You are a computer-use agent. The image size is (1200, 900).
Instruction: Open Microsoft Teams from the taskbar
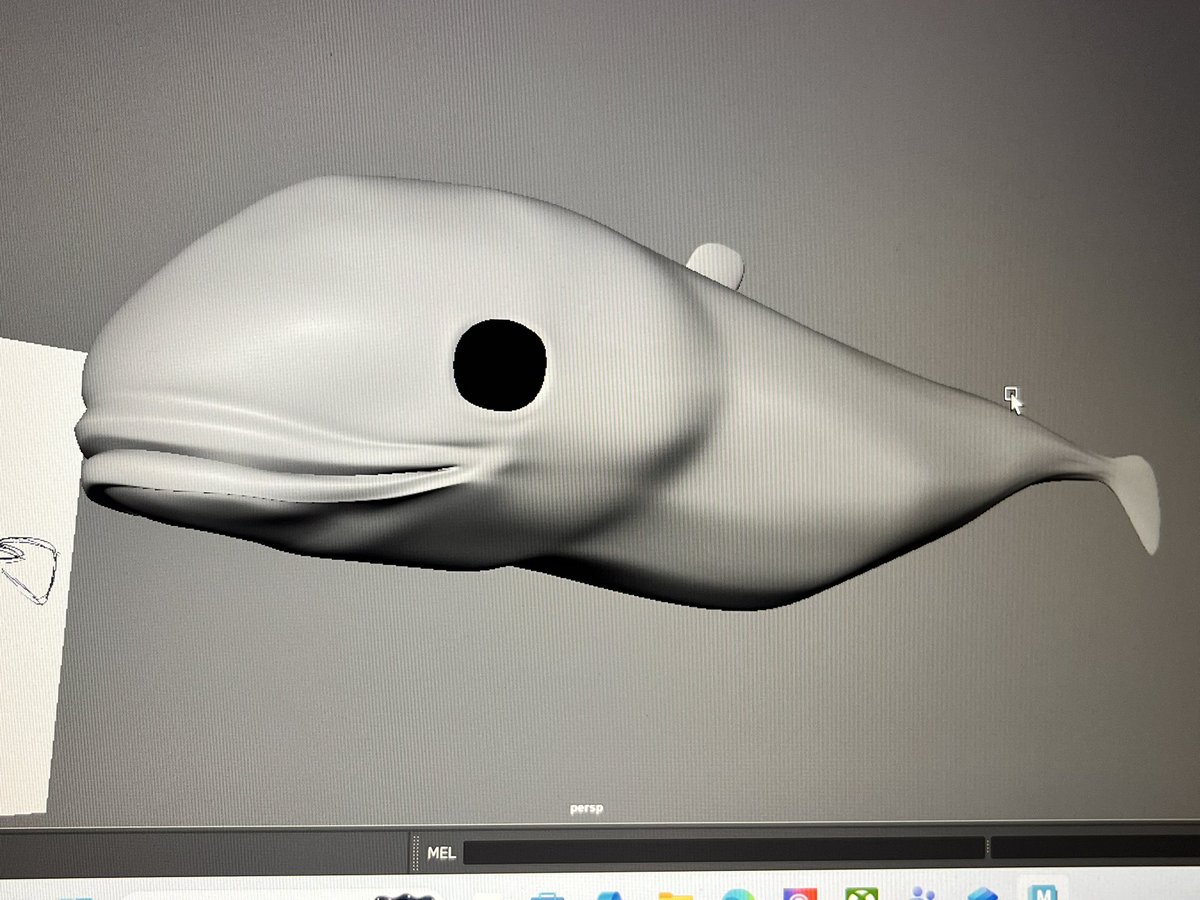point(921,892)
